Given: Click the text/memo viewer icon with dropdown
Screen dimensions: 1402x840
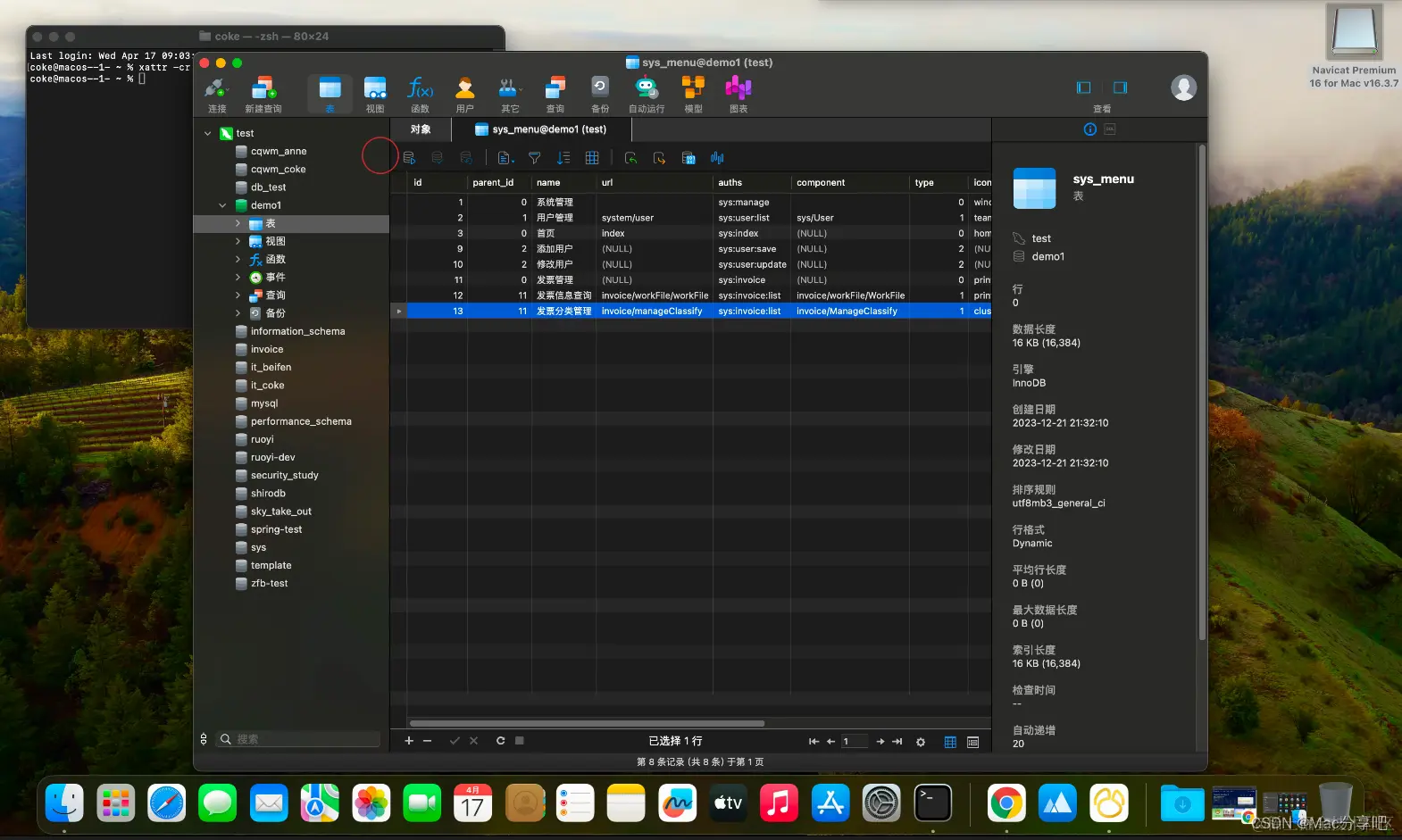Looking at the screenshot, I should [505, 158].
